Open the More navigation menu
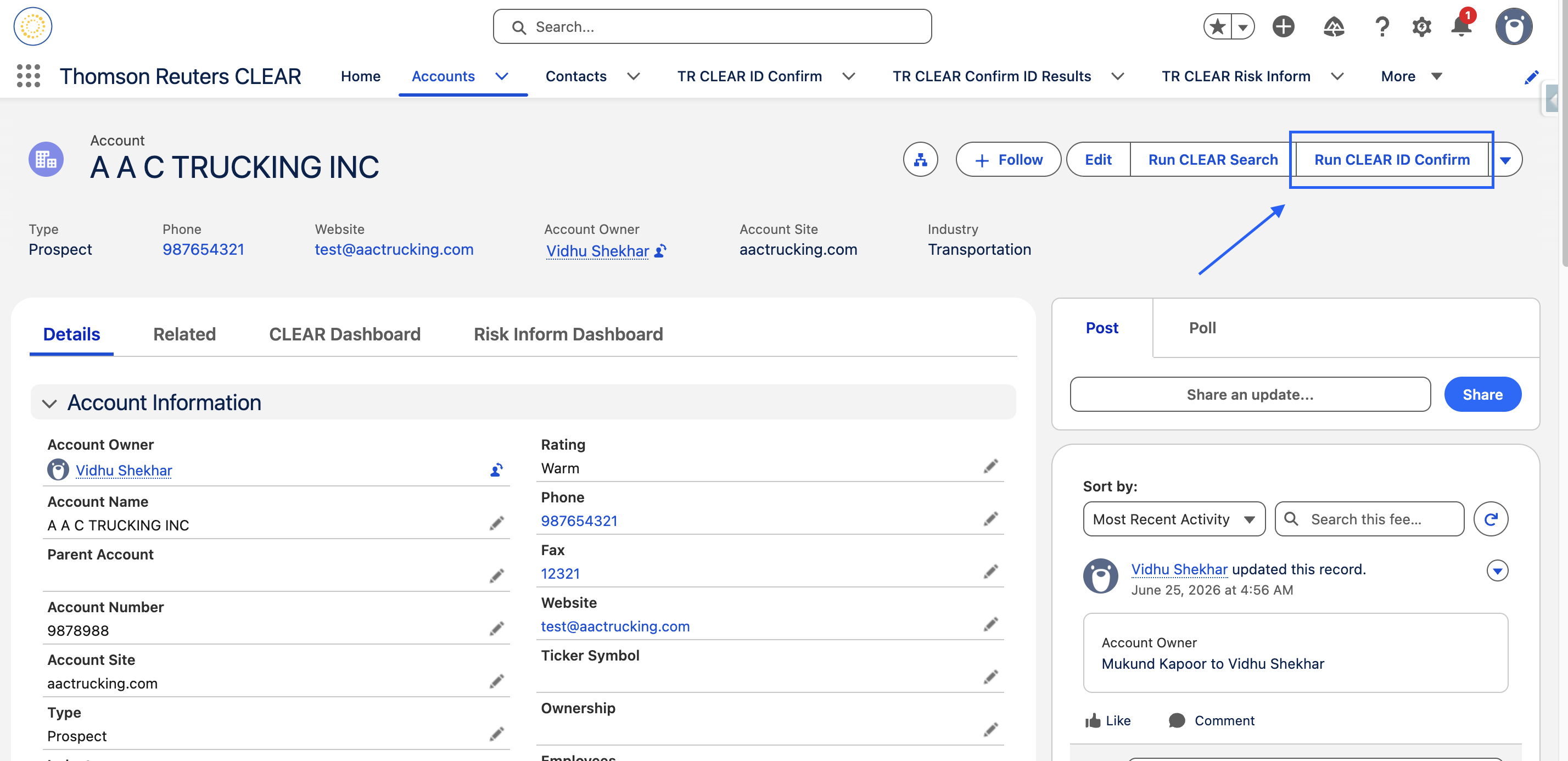Viewport: 1568px width, 761px height. (1412, 77)
